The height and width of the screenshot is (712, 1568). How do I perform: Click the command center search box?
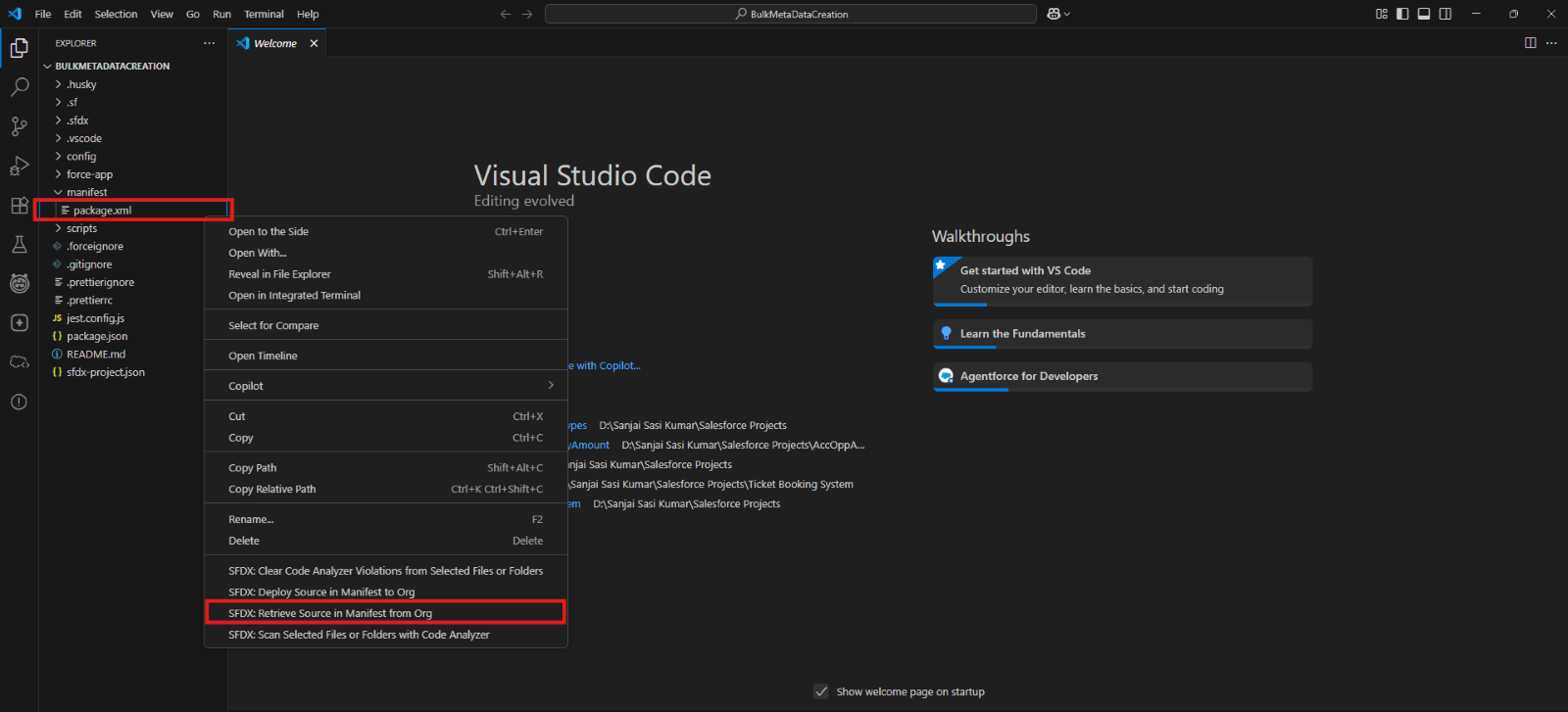(791, 14)
